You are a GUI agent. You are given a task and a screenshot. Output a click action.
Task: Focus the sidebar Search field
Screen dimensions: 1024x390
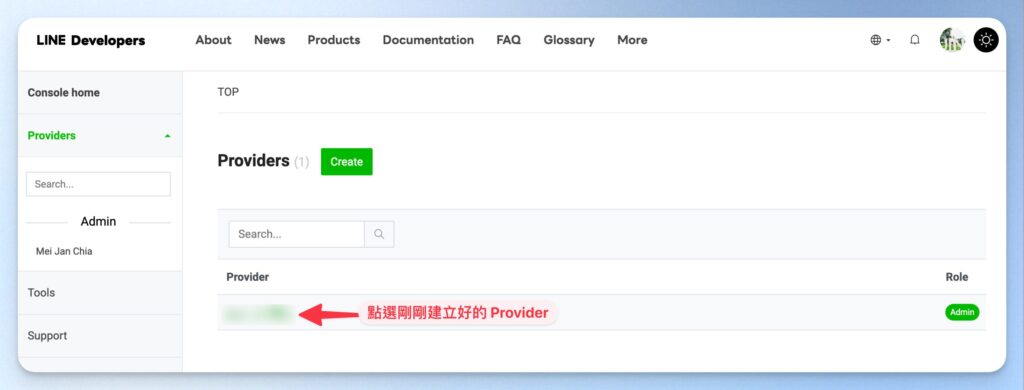[99, 184]
